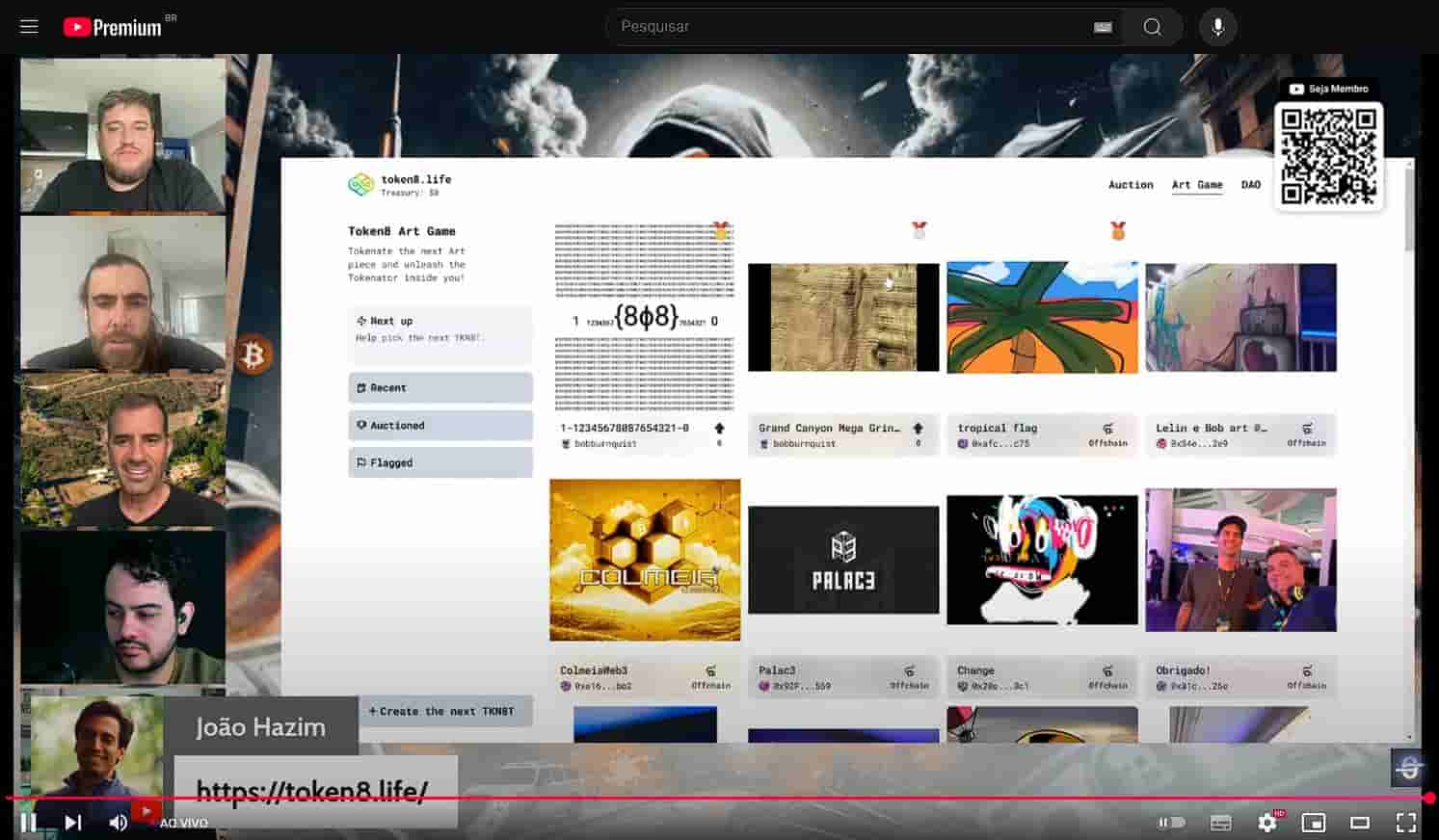
Task: Click the bronze medal above tropical flag
Action: point(1118,230)
